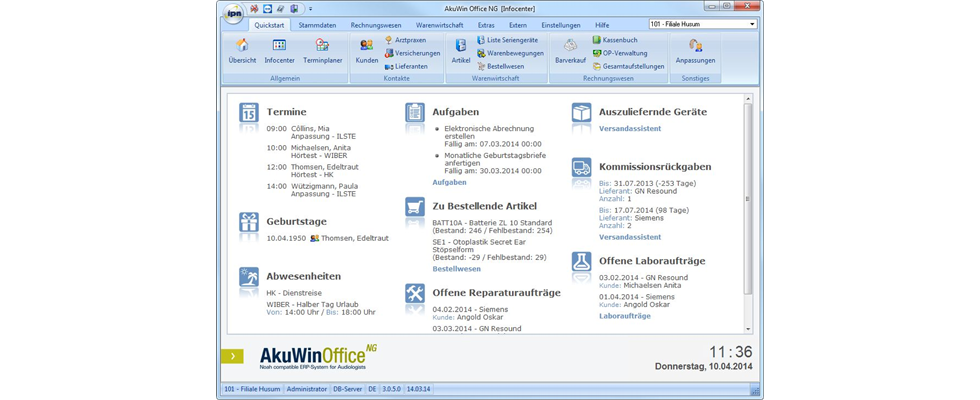Switch to the Stammdaten tab
The image size is (980, 400).
pyautogui.click(x=318, y=26)
